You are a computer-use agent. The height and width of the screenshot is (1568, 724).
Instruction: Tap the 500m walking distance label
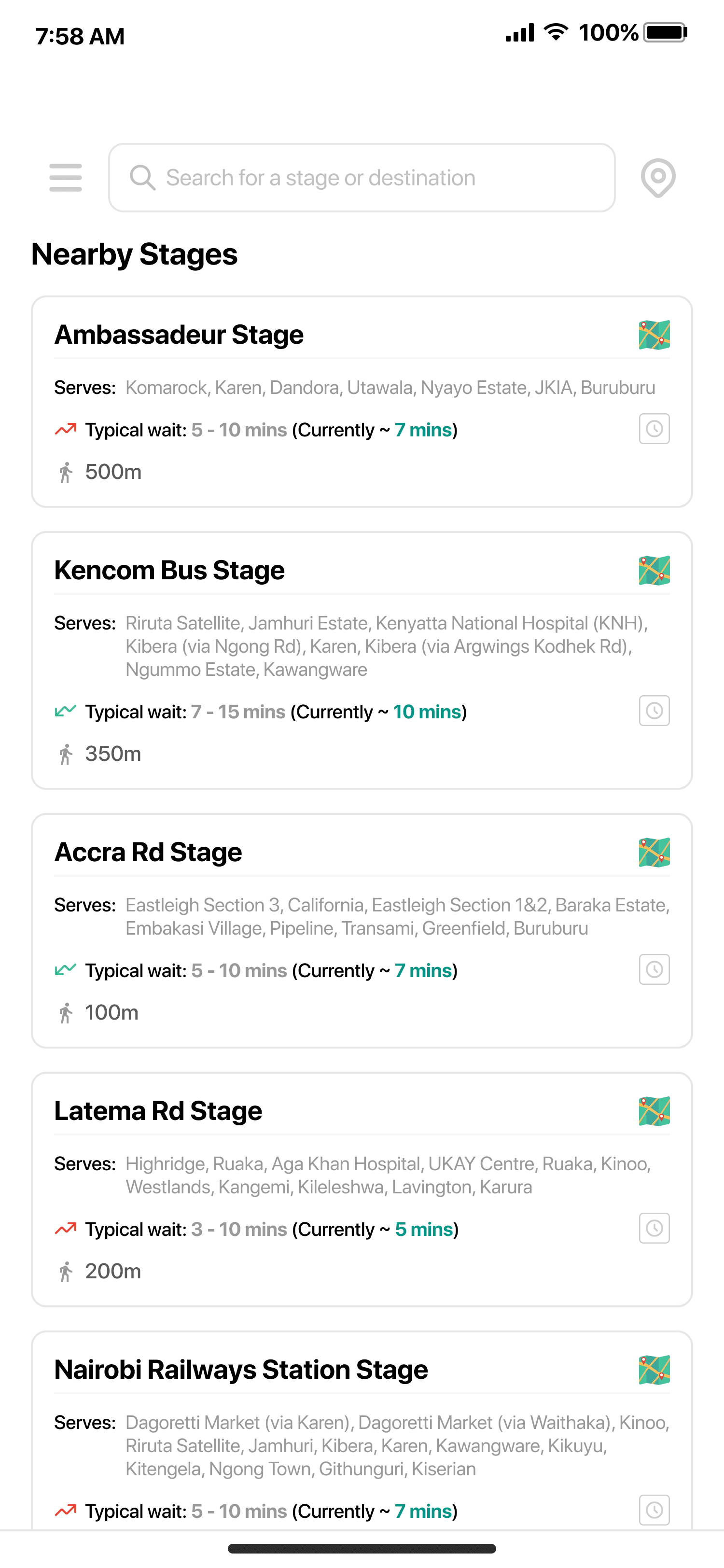(x=113, y=472)
